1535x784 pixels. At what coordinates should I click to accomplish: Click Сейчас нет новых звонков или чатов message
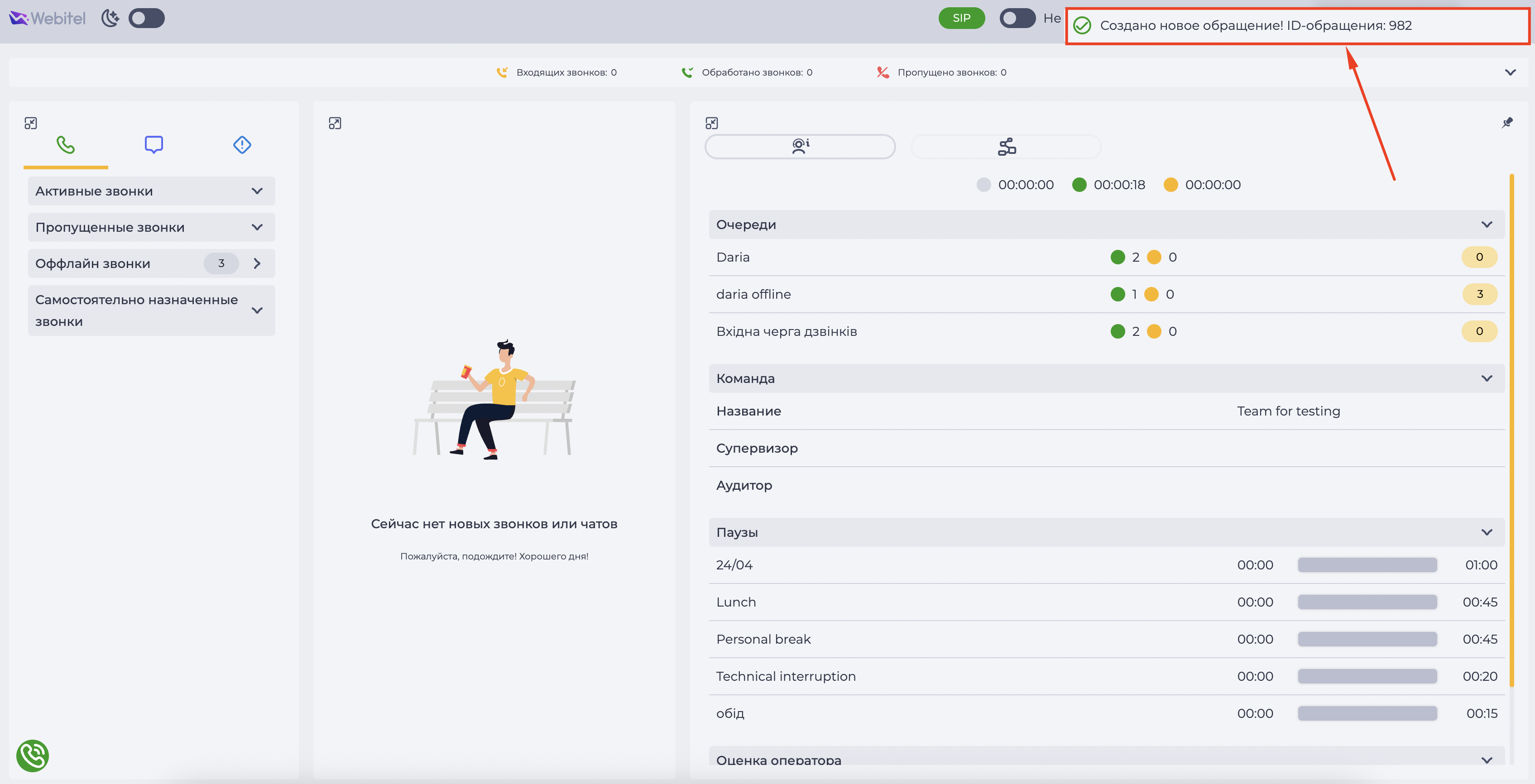tap(494, 524)
